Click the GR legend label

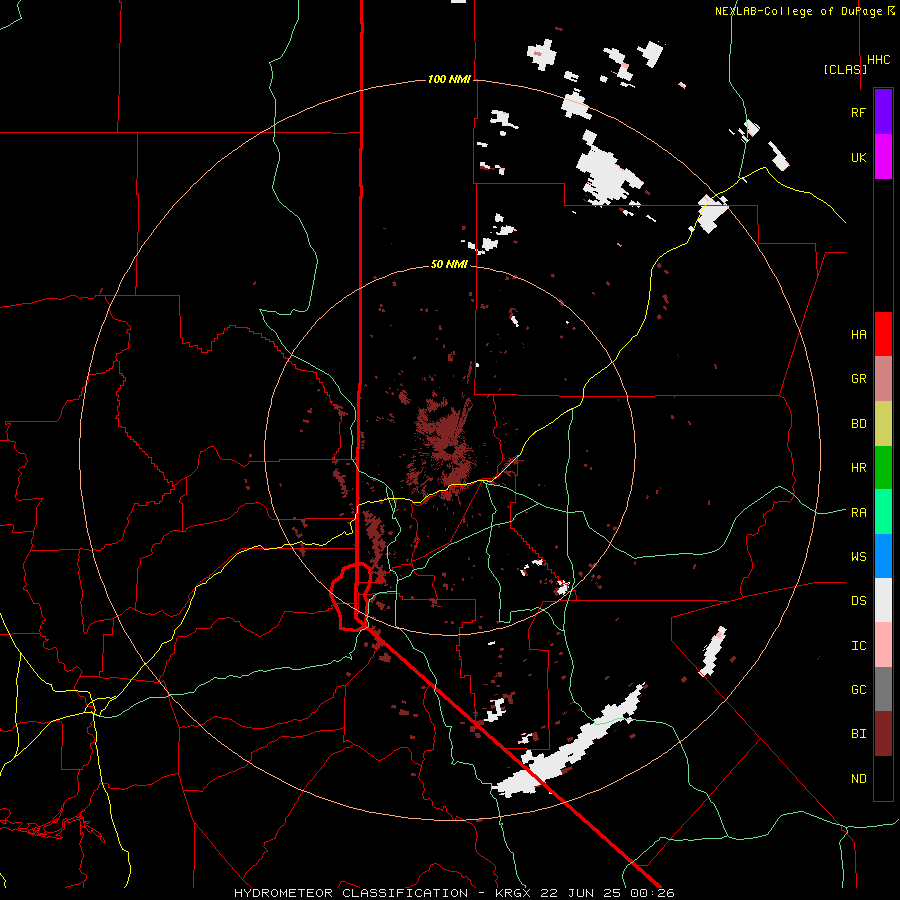click(858, 379)
